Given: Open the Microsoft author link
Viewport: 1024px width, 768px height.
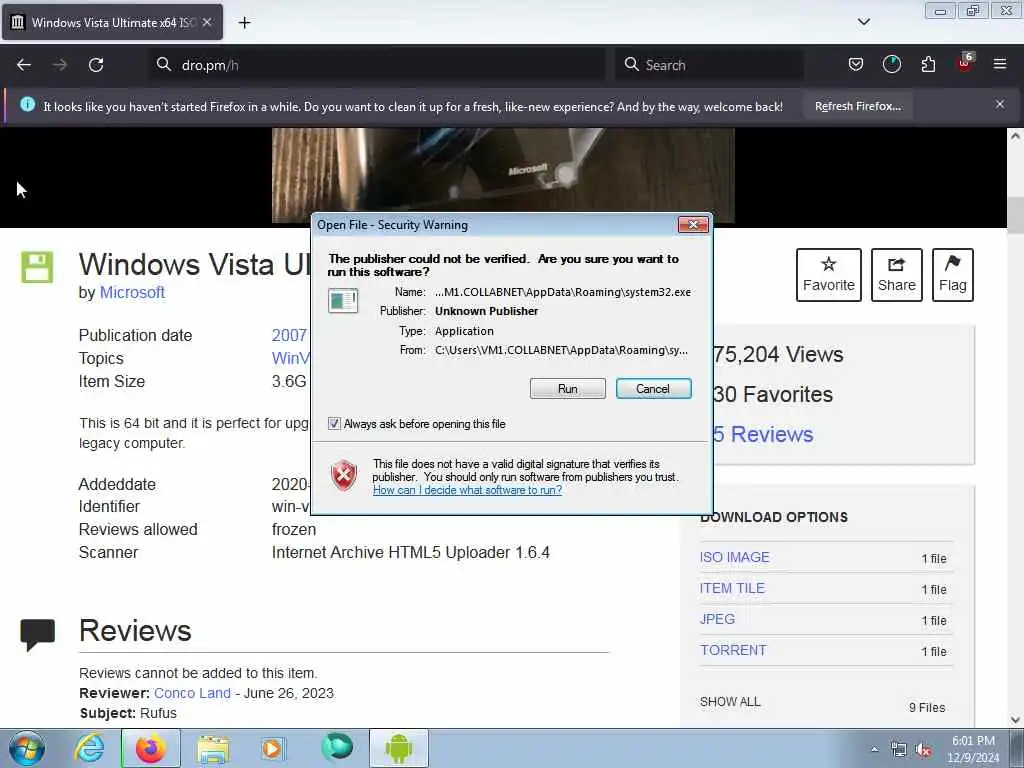Looking at the screenshot, I should point(132,293).
